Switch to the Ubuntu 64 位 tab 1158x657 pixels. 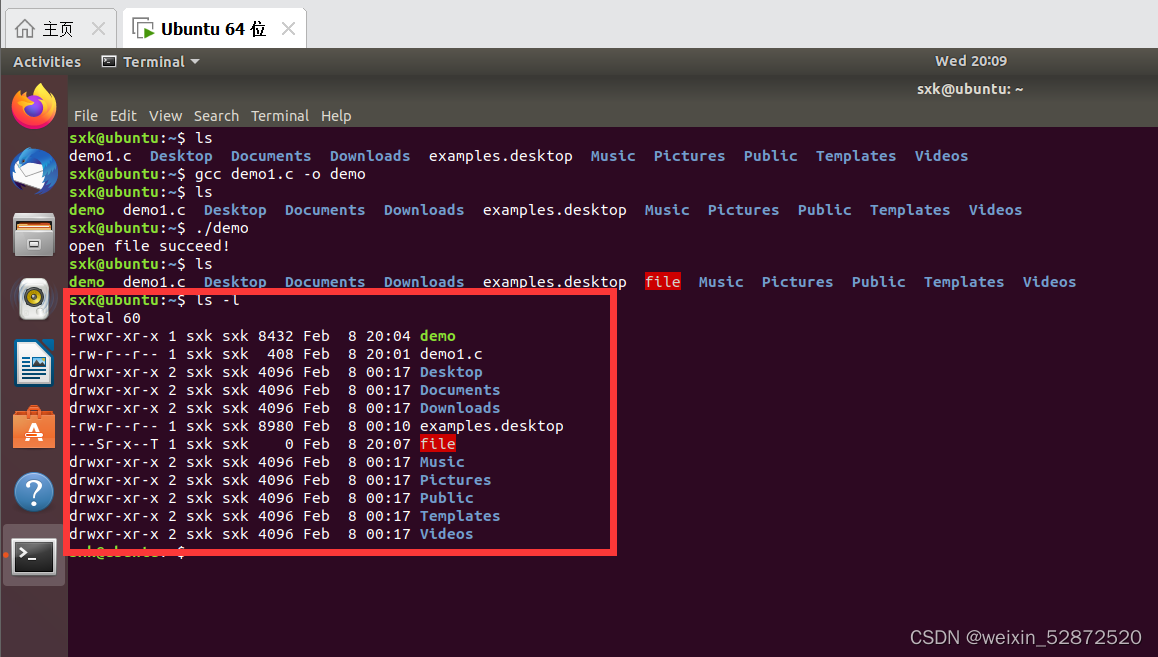(x=214, y=29)
